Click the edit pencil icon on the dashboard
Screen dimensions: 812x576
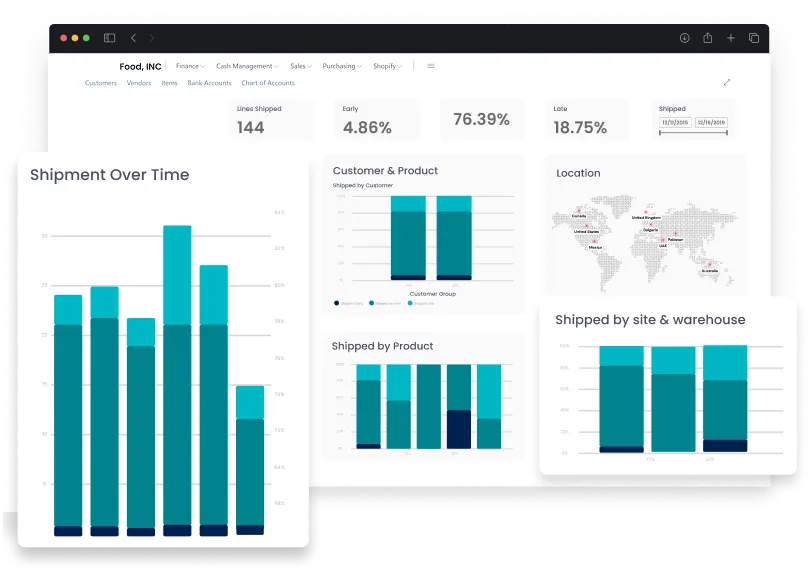[x=728, y=83]
